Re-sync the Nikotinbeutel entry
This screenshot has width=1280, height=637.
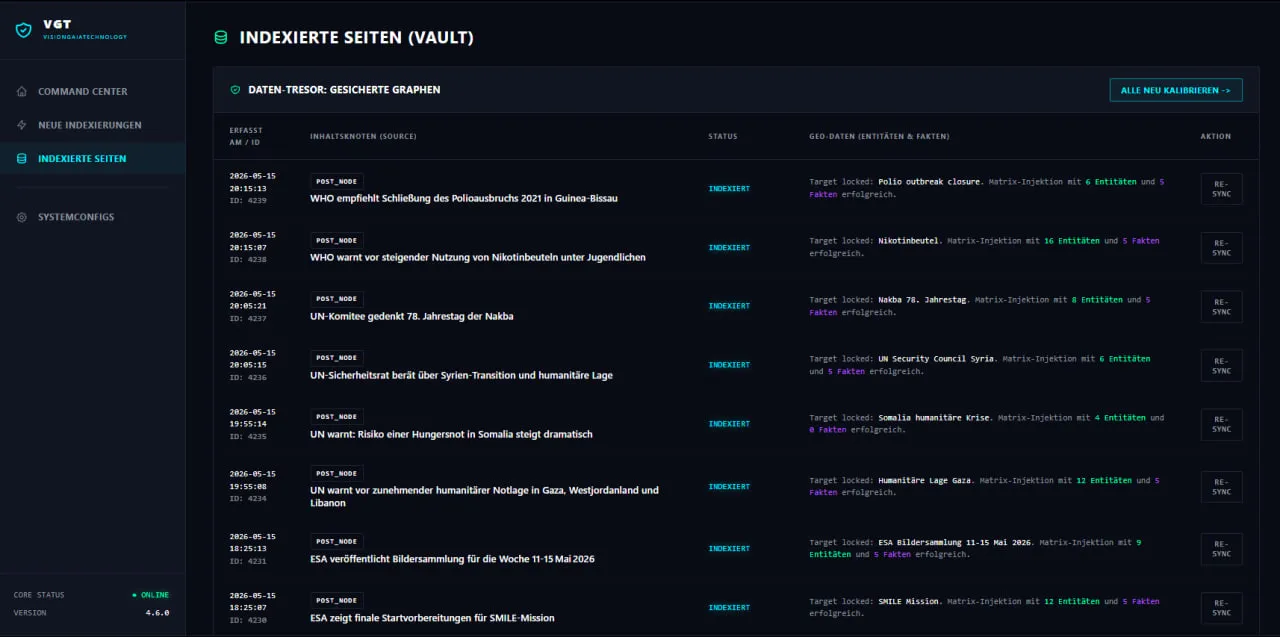coord(1221,247)
